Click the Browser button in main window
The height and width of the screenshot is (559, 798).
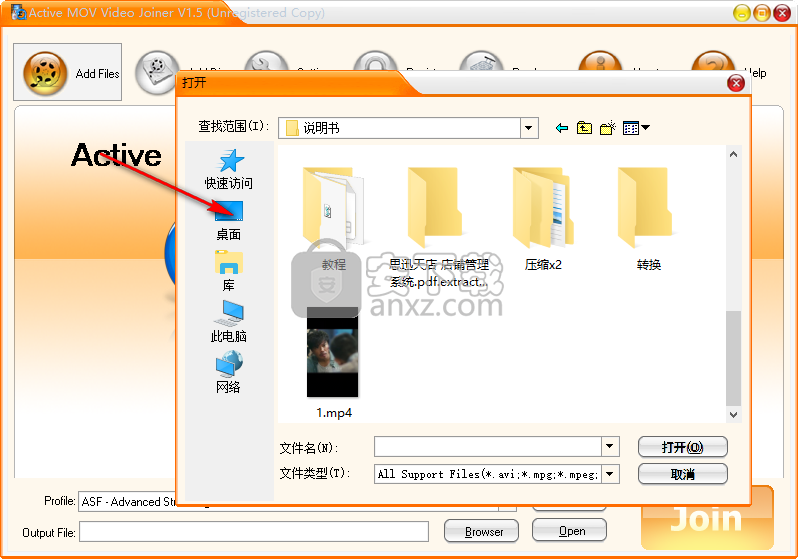pyautogui.click(x=481, y=531)
